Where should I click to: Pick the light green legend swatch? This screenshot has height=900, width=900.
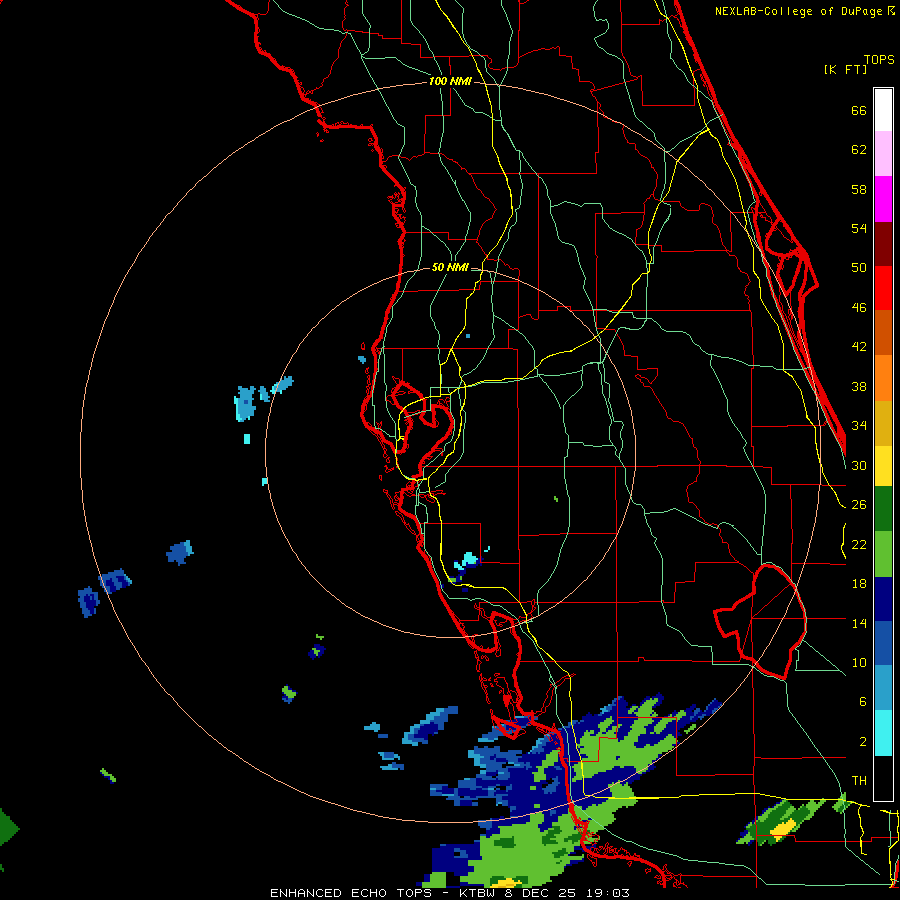[883, 554]
